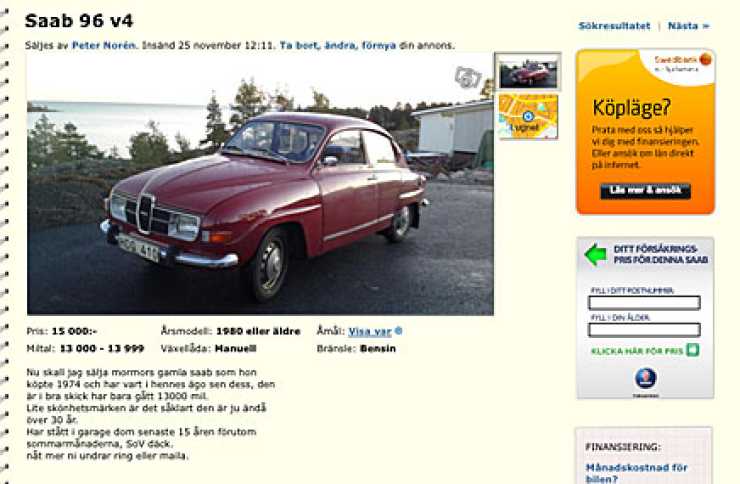
Task: Click the Läs mer & ansök button
Action: (645, 191)
